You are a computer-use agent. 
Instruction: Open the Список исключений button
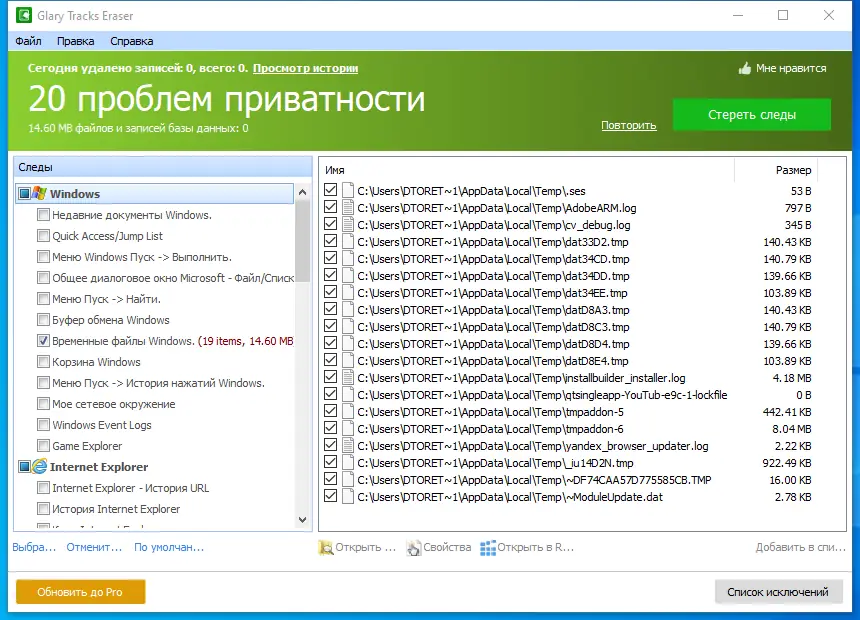pyautogui.click(x=778, y=592)
